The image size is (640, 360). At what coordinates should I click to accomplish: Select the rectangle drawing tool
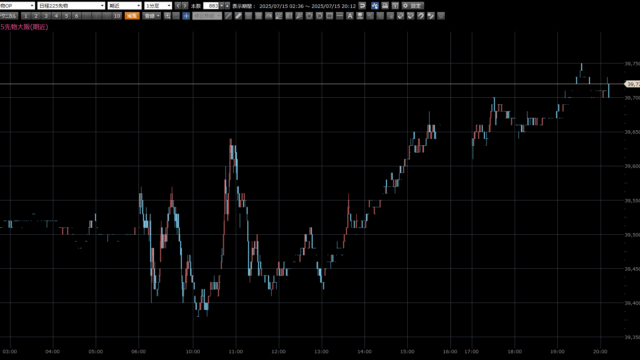coord(330,16)
